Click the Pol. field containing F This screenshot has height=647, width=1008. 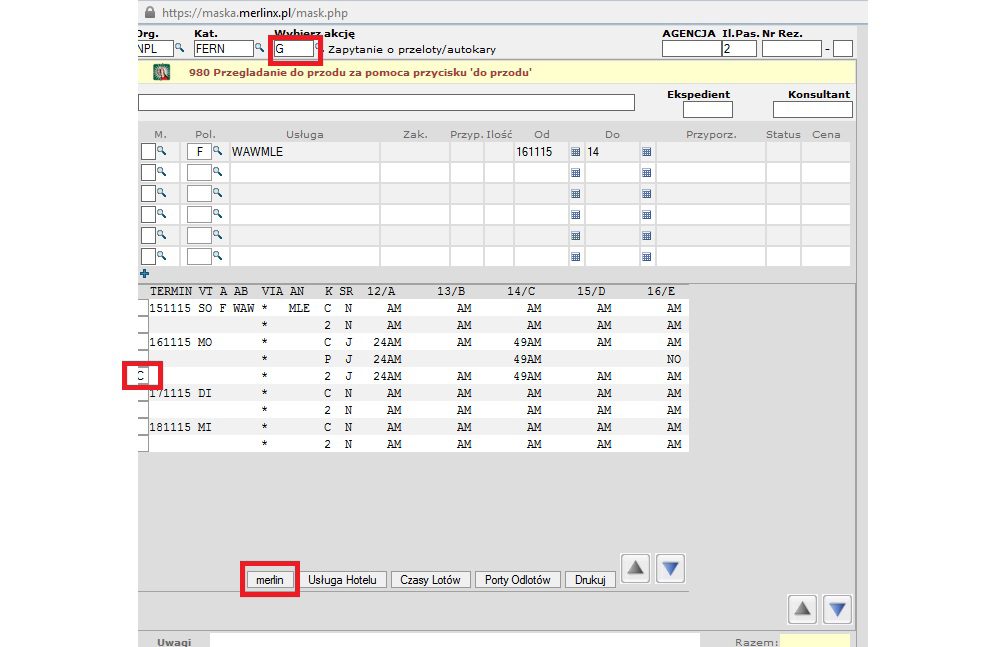[199, 152]
